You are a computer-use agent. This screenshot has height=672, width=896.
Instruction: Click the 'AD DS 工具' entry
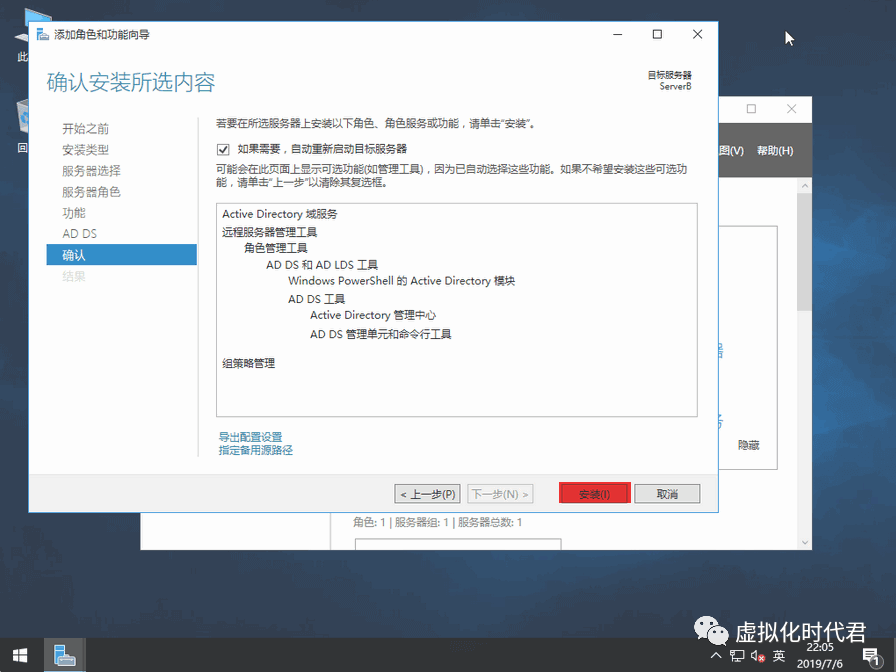click(316, 299)
